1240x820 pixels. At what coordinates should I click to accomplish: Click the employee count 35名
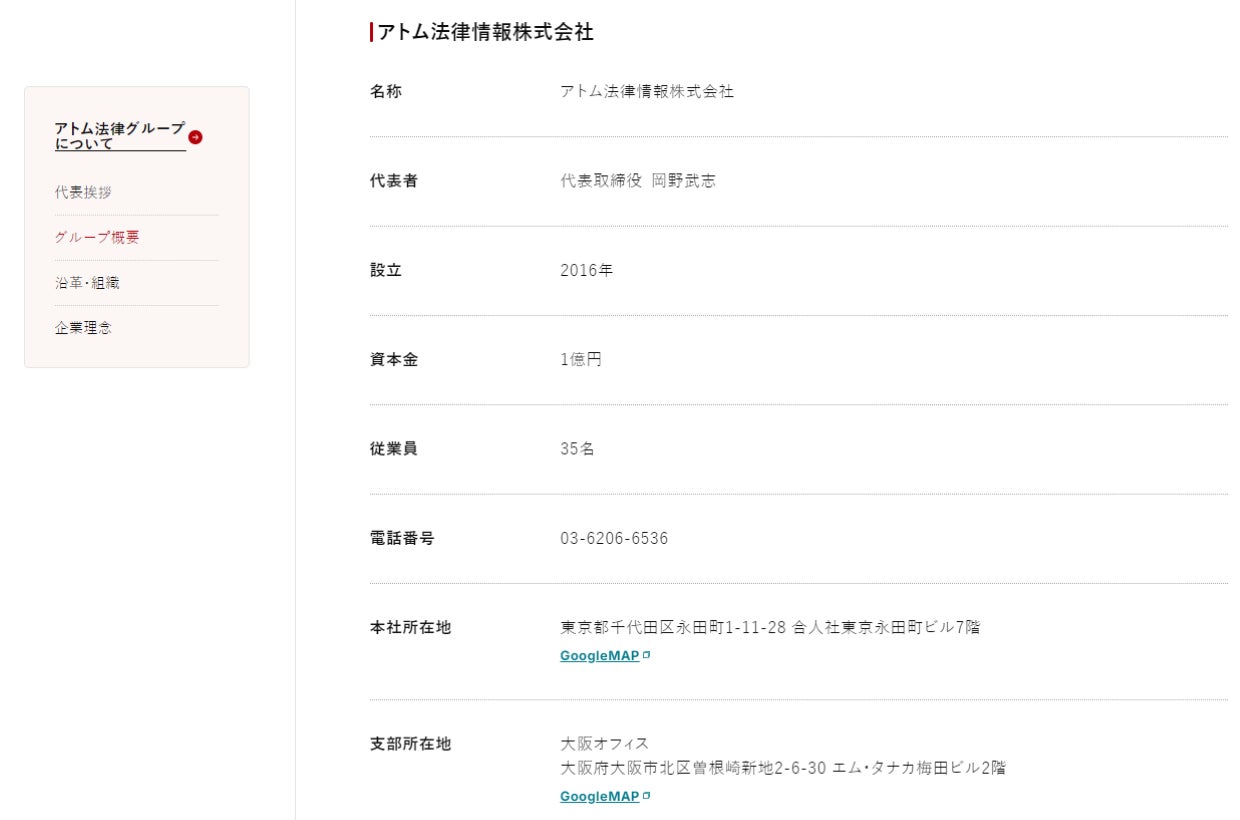[x=577, y=449]
